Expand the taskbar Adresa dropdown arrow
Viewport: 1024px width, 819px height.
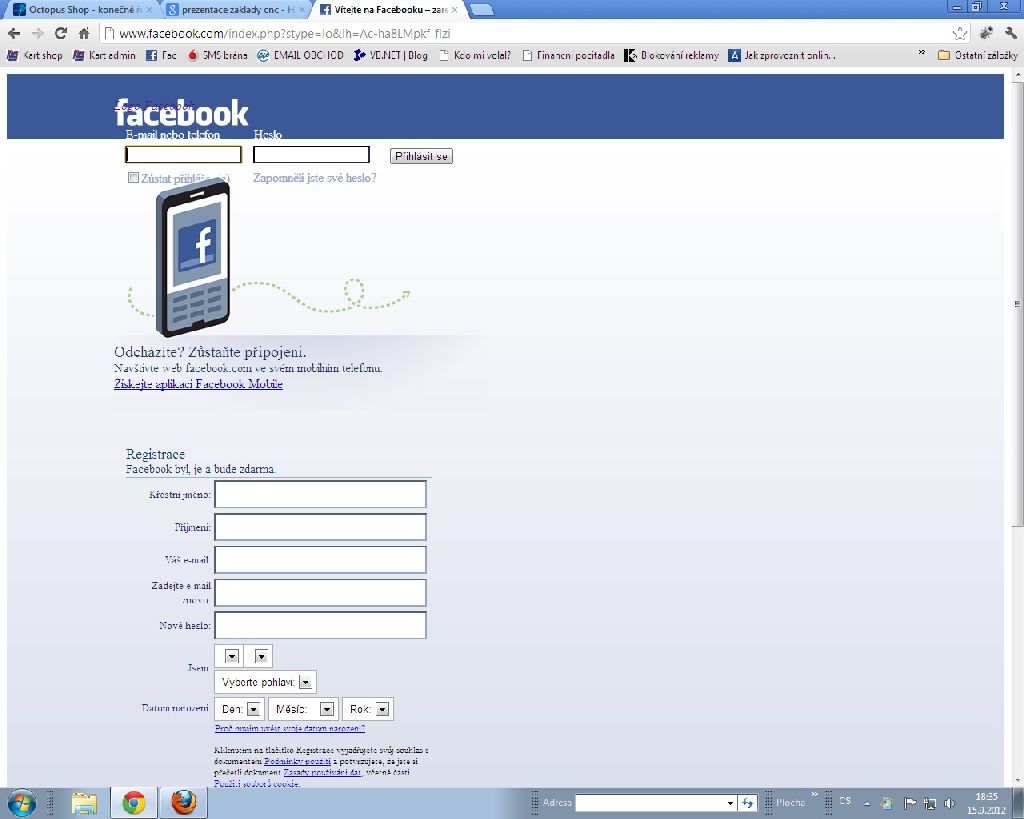[730, 803]
